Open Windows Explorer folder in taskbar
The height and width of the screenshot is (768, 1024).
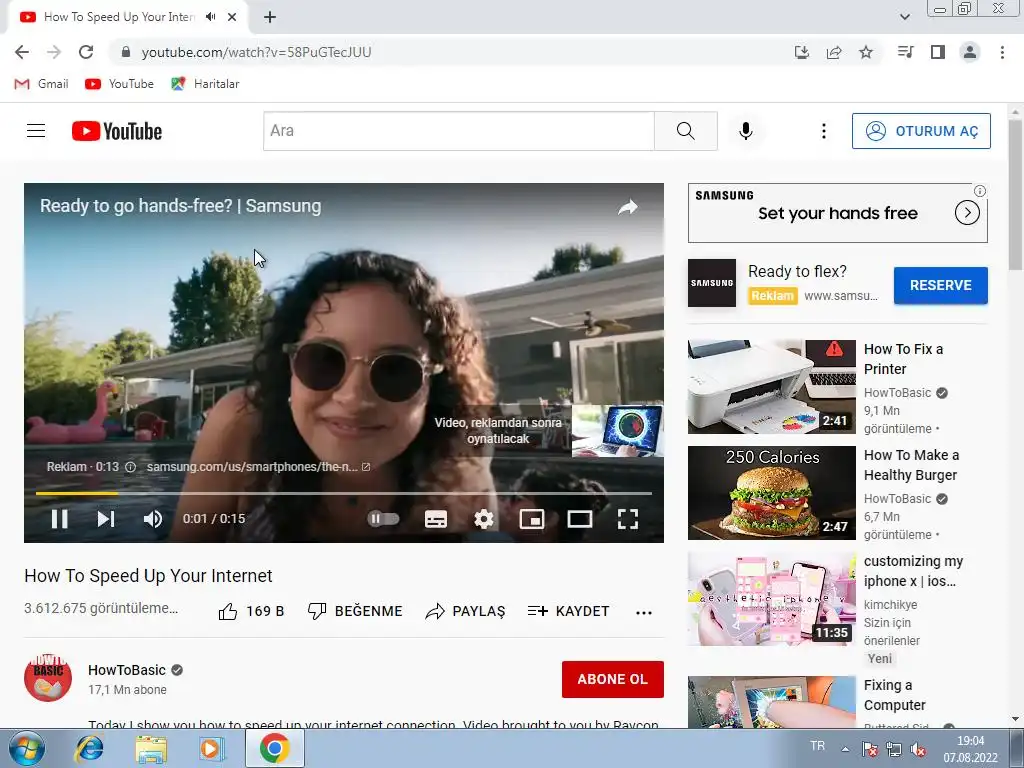click(x=151, y=748)
